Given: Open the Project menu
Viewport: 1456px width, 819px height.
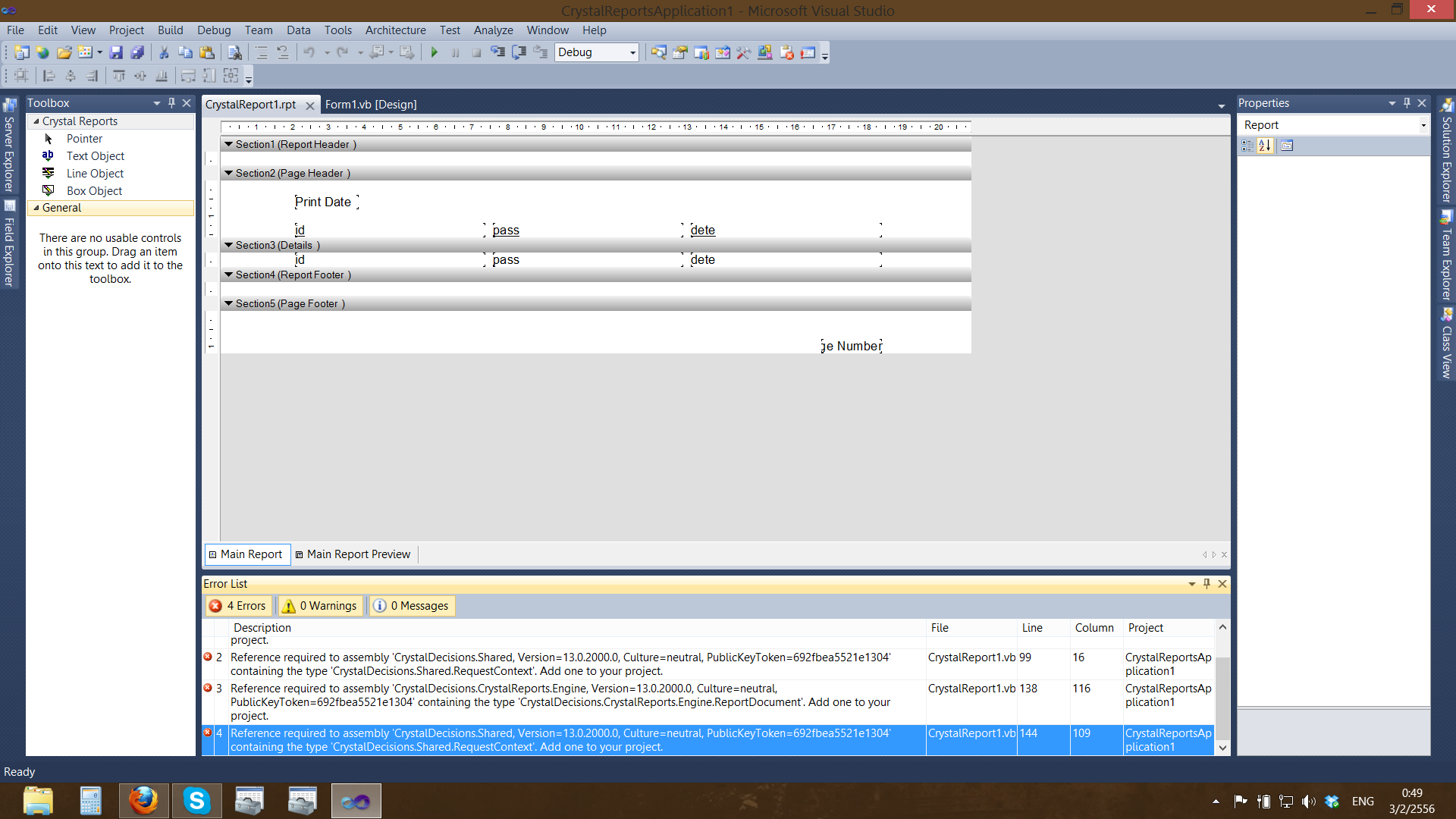Looking at the screenshot, I should (x=126, y=30).
